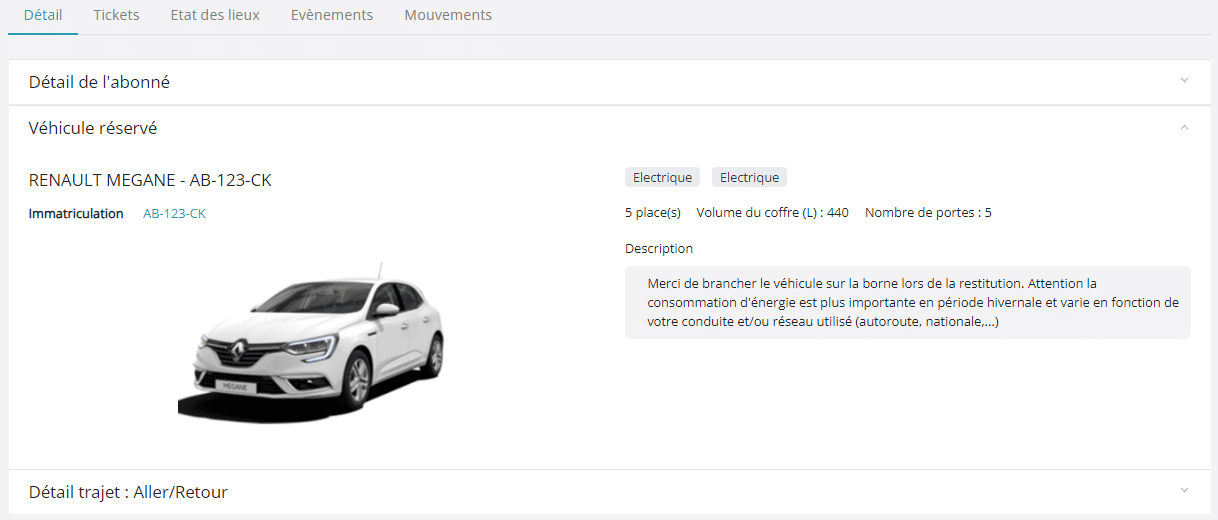
Task: Go to the Evènements tab
Action: click(332, 16)
